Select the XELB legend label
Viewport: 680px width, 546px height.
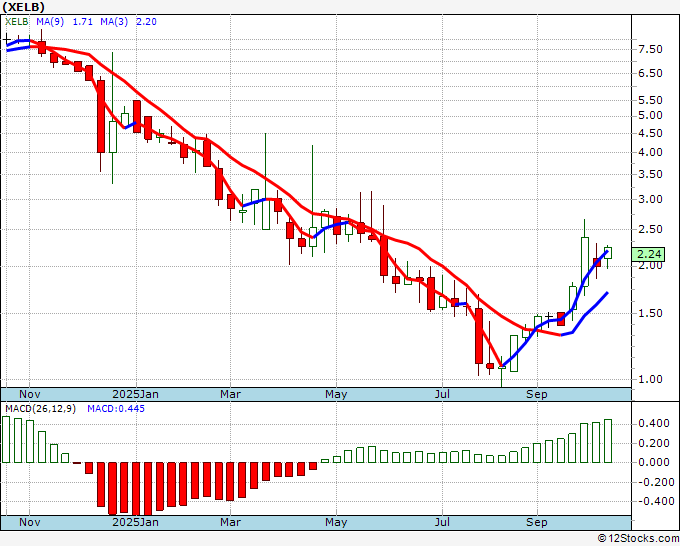(16, 22)
